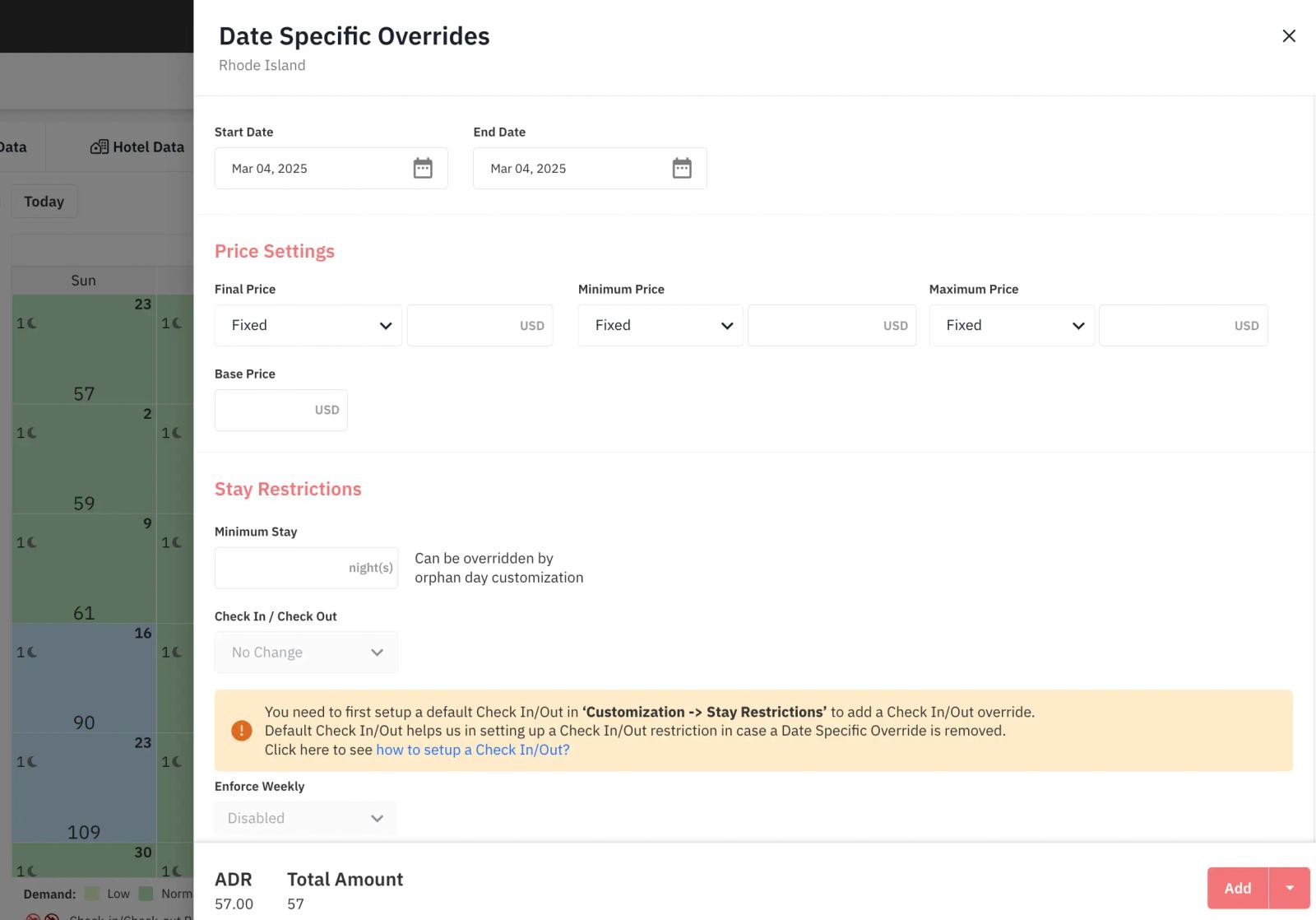Click the End Date field Mar 04, 2025

(x=590, y=169)
